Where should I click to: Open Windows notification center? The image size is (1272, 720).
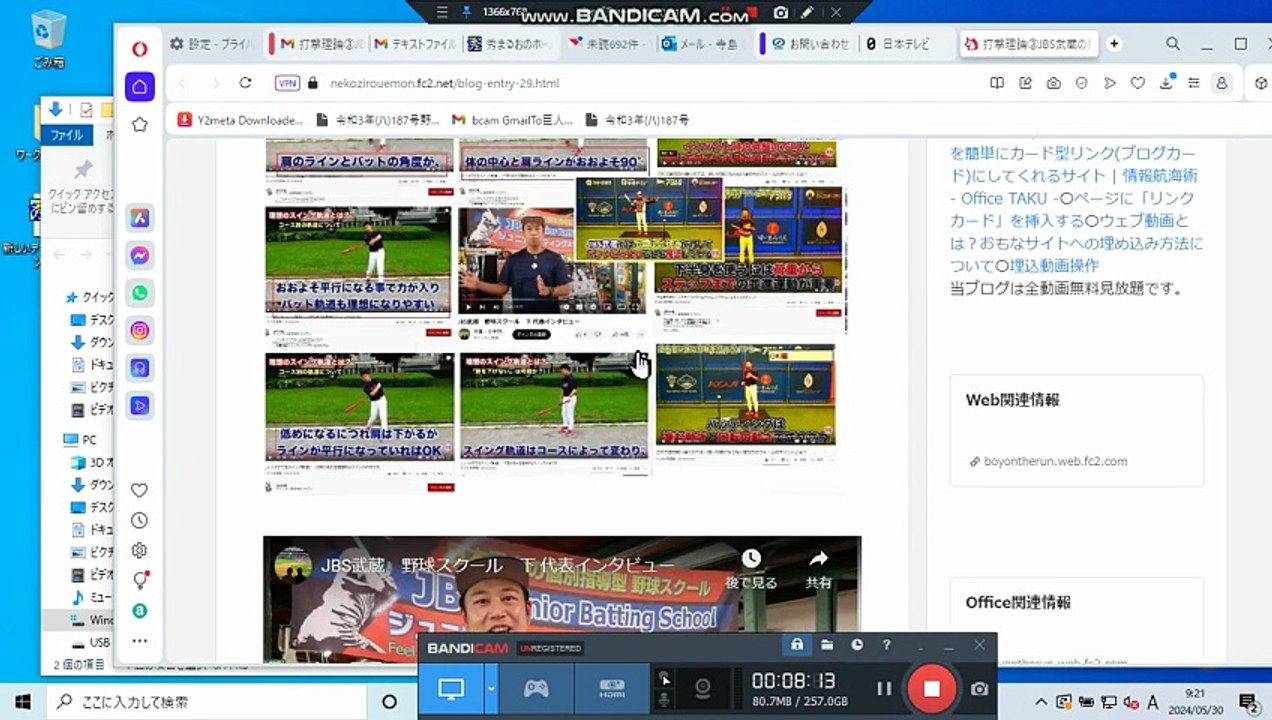1249,702
